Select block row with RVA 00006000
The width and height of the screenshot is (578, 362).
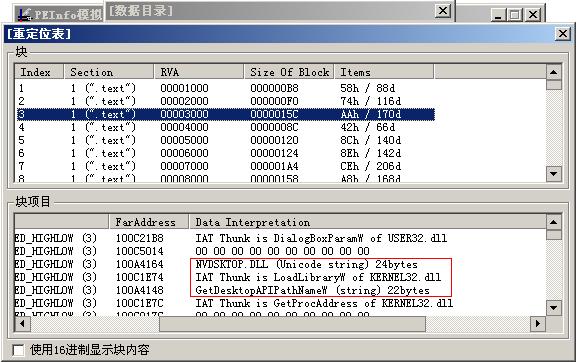226,153
